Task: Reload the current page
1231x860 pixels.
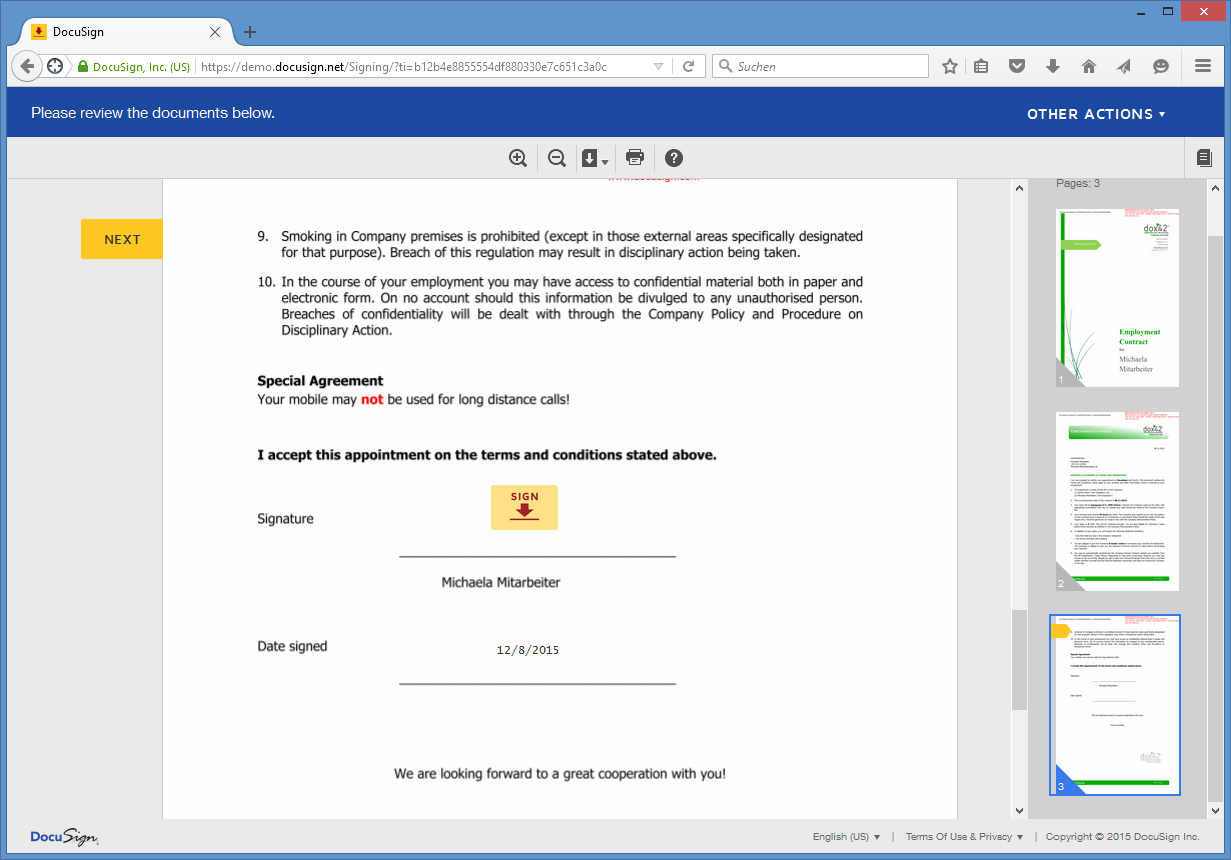Action: tap(689, 67)
